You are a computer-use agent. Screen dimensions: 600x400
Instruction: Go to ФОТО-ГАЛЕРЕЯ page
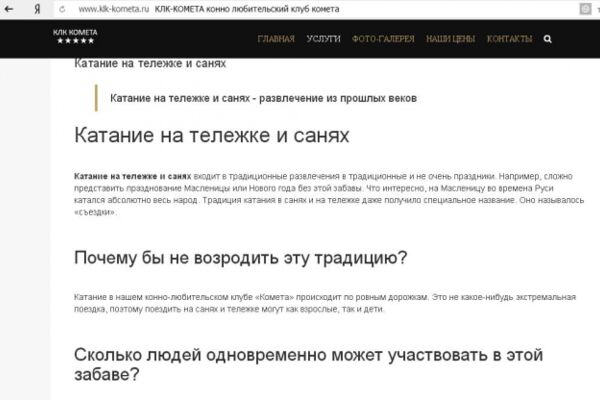click(x=383, y=39)
